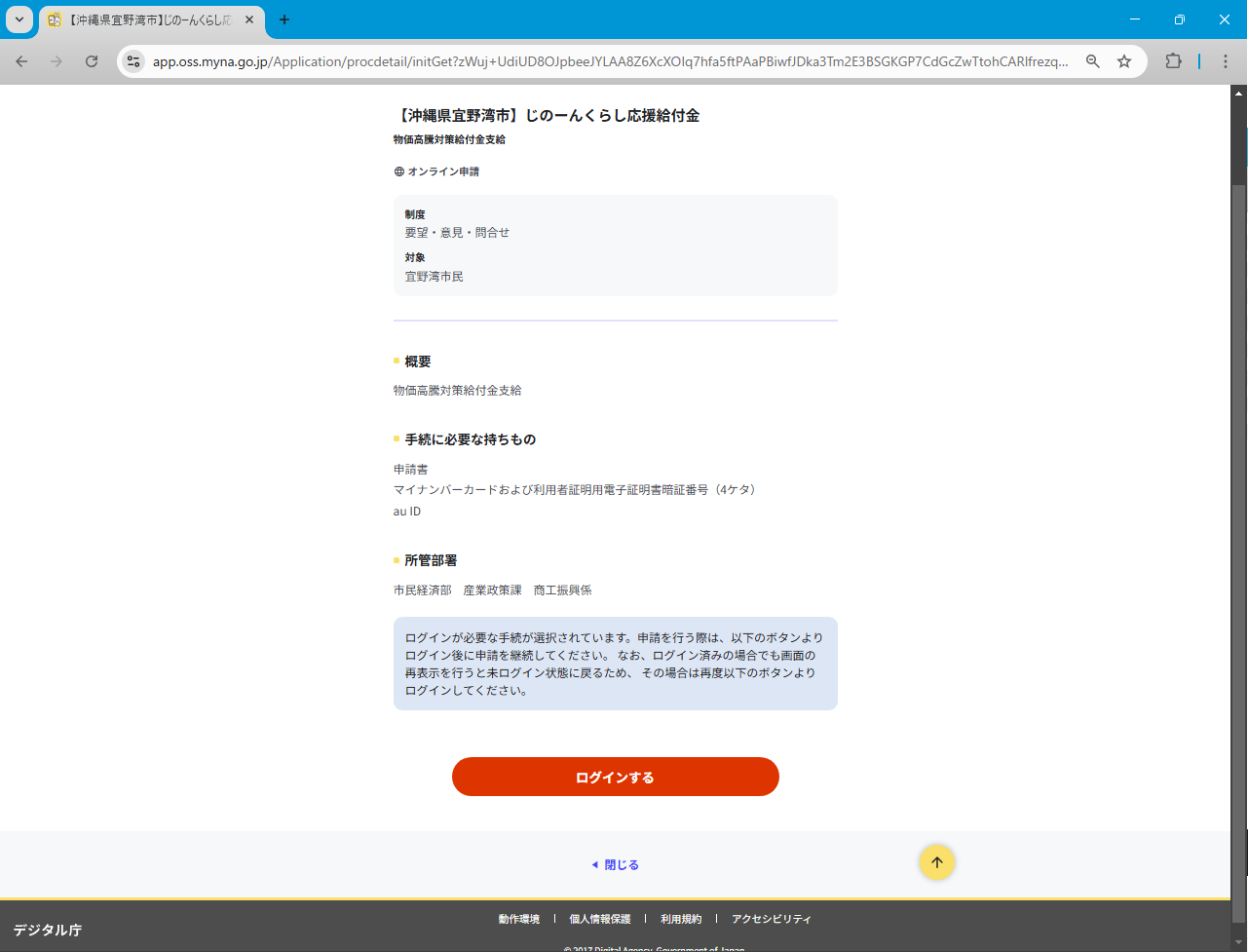This screenshot has width=1248, height=952.
Task: Click the URL address bar field
Action: click(609, 61)
